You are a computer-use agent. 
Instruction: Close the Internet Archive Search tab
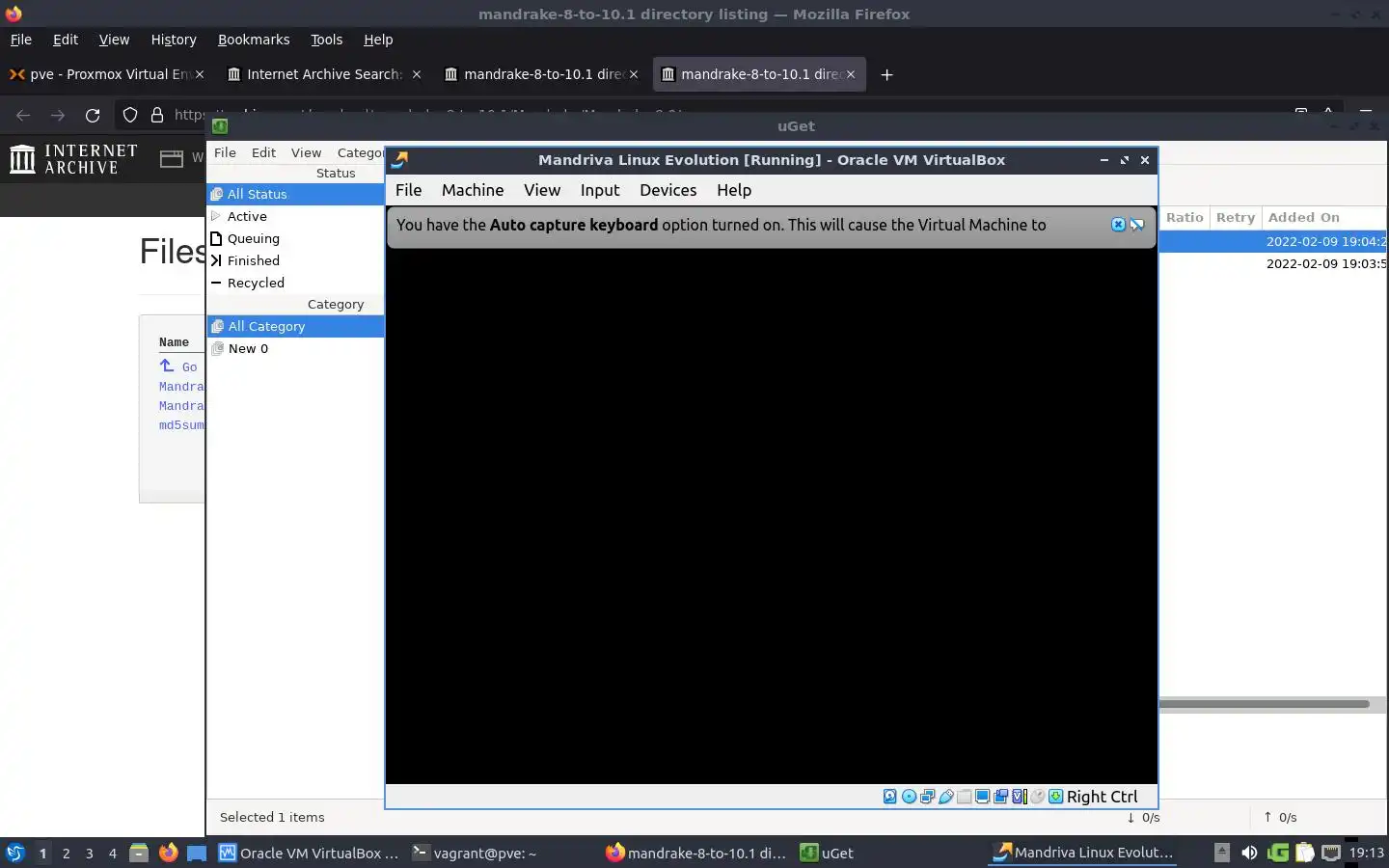point(417,74)
